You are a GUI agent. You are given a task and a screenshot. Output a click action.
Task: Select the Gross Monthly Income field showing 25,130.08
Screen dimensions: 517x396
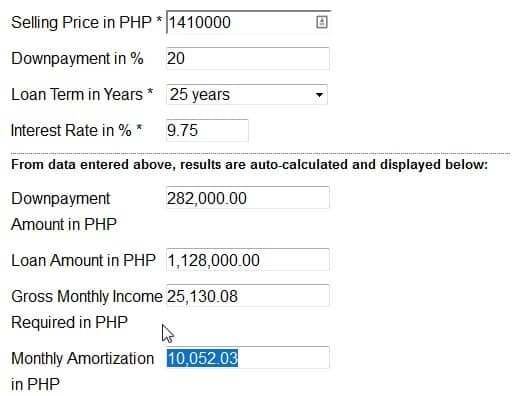click(x=248, y=296)
